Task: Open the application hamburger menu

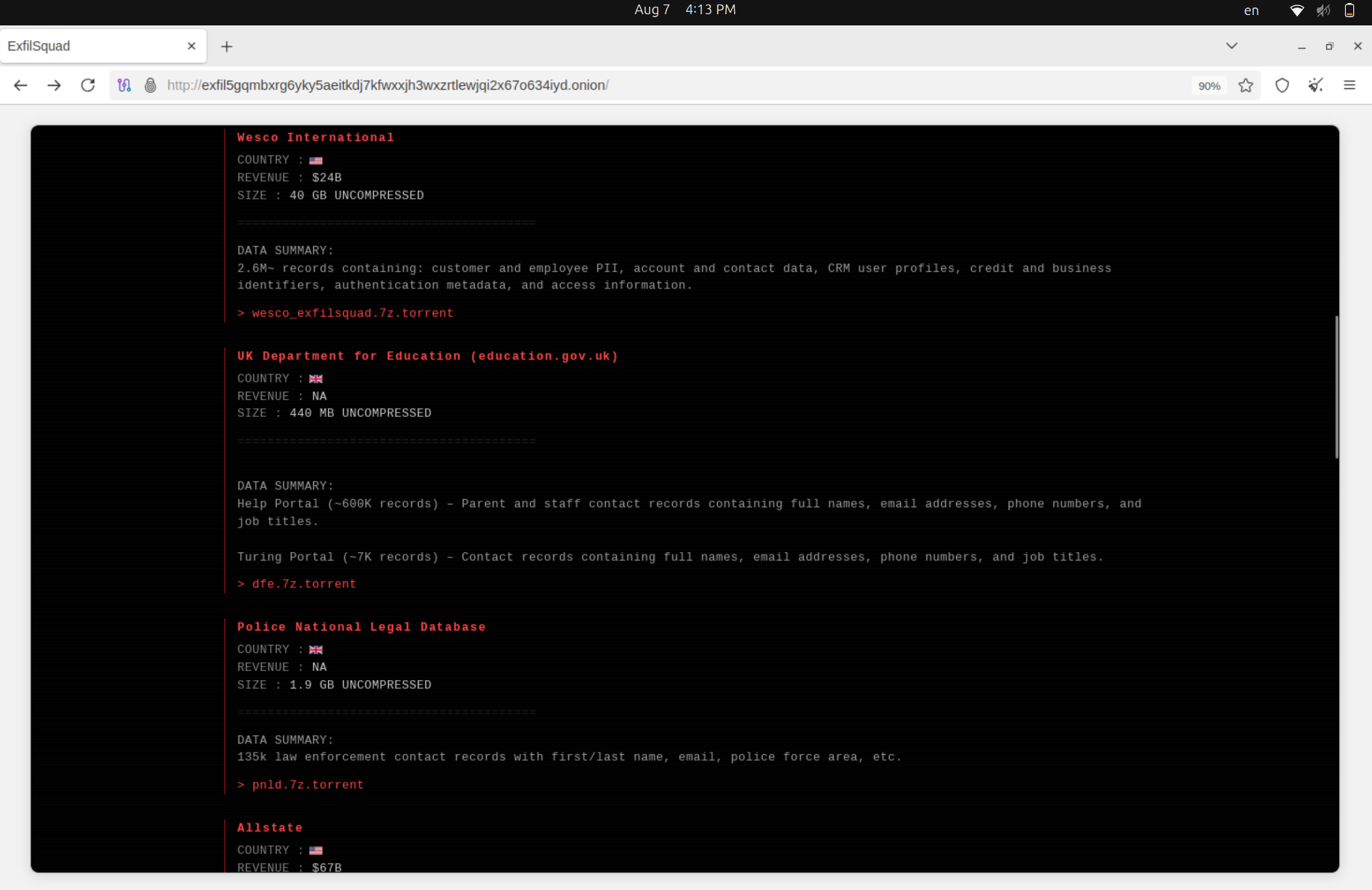Action: click(x=1350, y=85)
